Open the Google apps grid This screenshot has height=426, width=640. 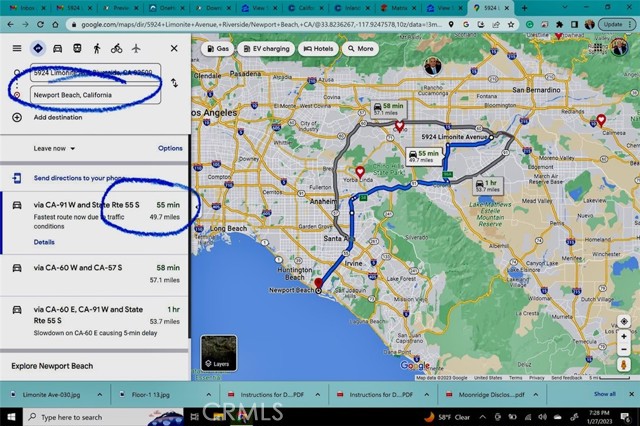(x=598, y=48)
